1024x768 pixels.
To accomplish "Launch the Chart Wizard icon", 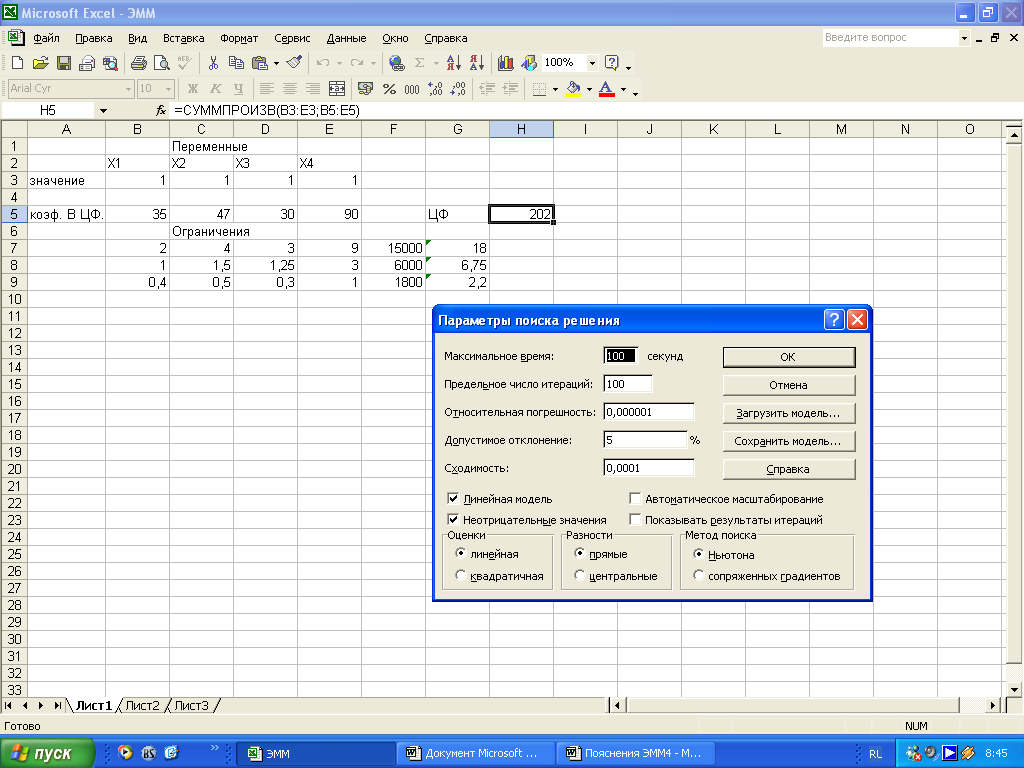I will coord(505,63).
